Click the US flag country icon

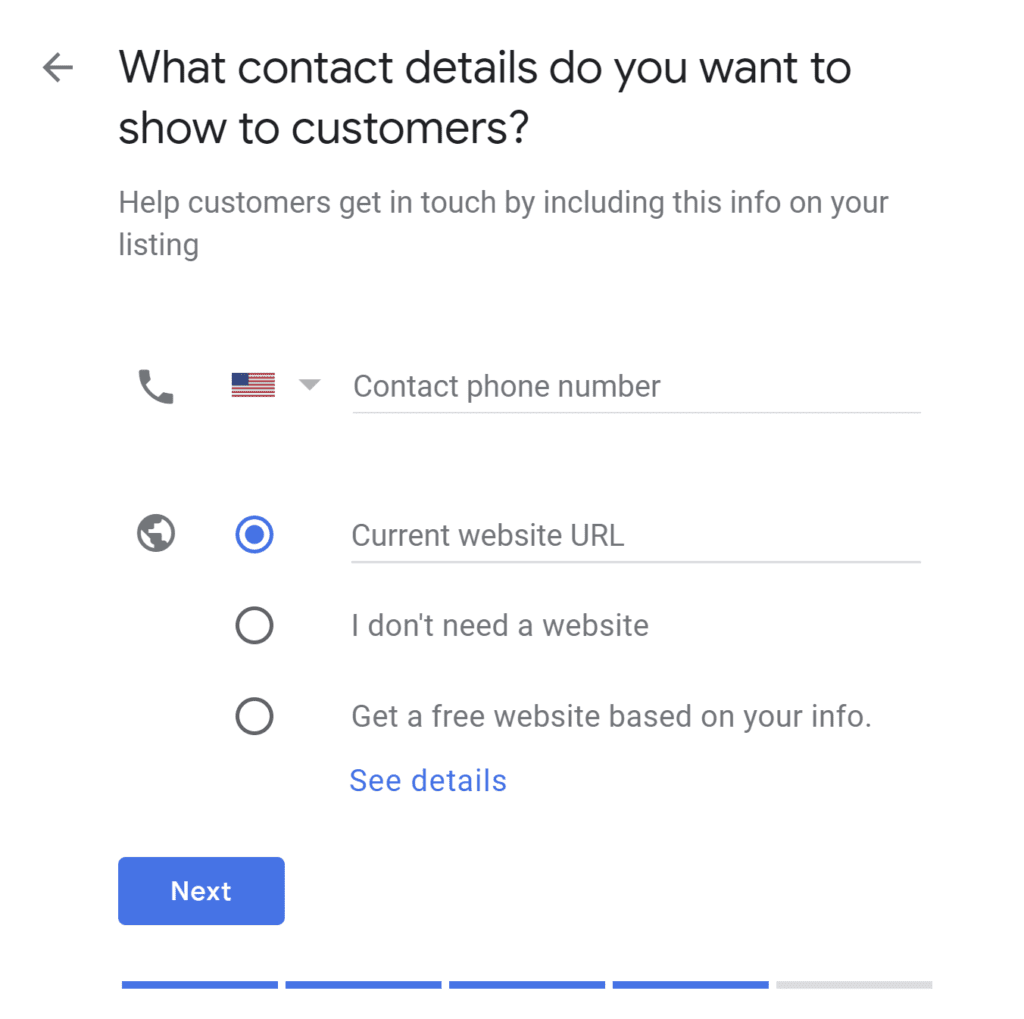[253, 385]
